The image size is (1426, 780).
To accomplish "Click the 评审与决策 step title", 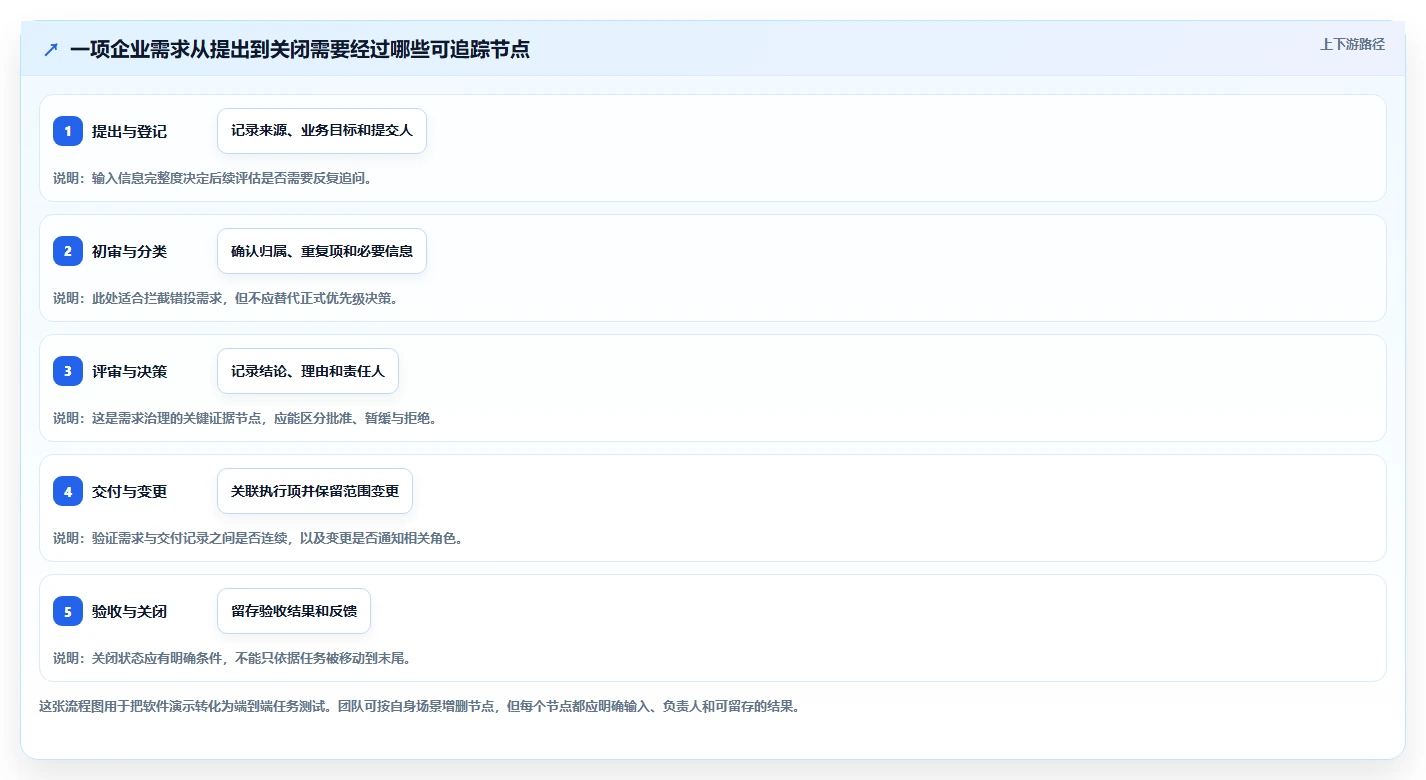I will [129, 371].
